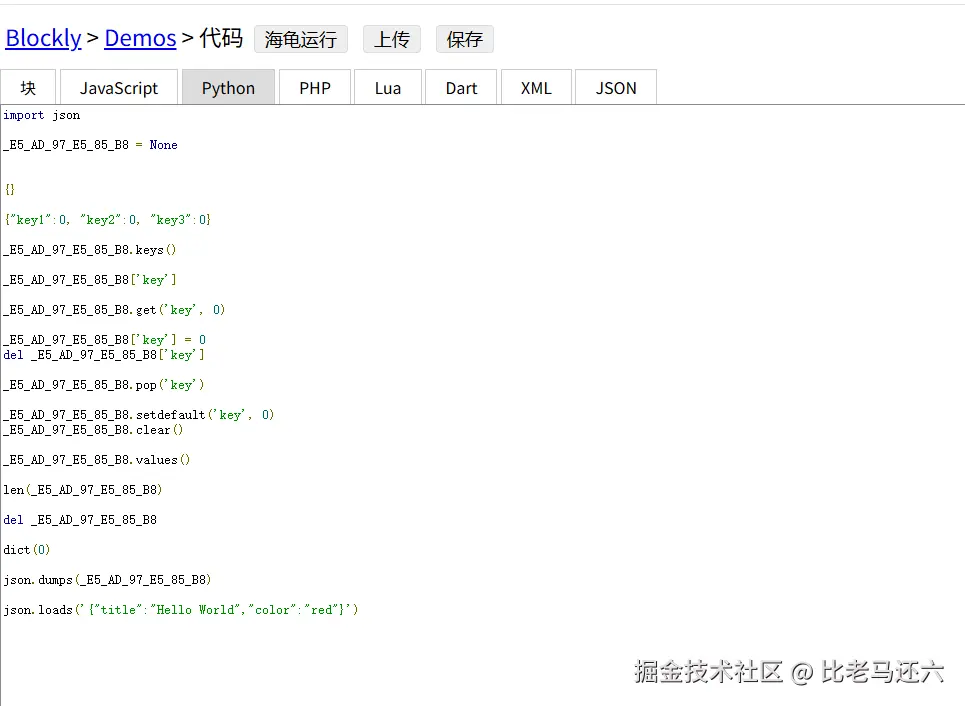The image size is (965, 706).
Task: Click the '.values()' code line
Action: click(x=97, y=460)
